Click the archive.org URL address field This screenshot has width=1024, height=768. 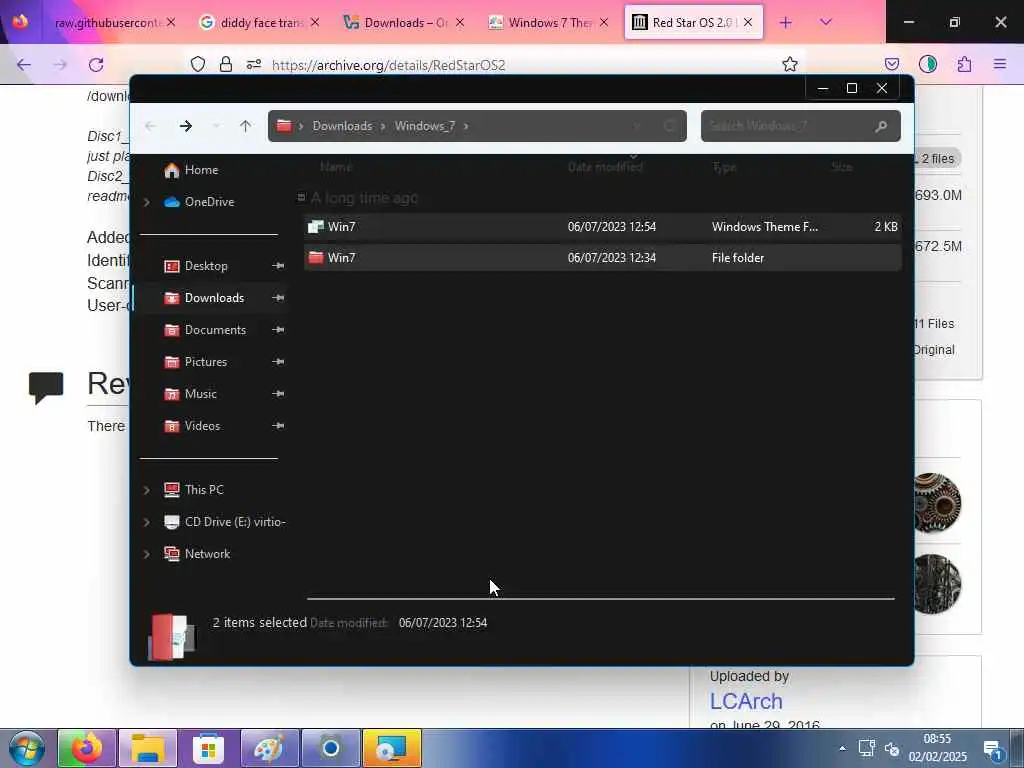point(388,65)
